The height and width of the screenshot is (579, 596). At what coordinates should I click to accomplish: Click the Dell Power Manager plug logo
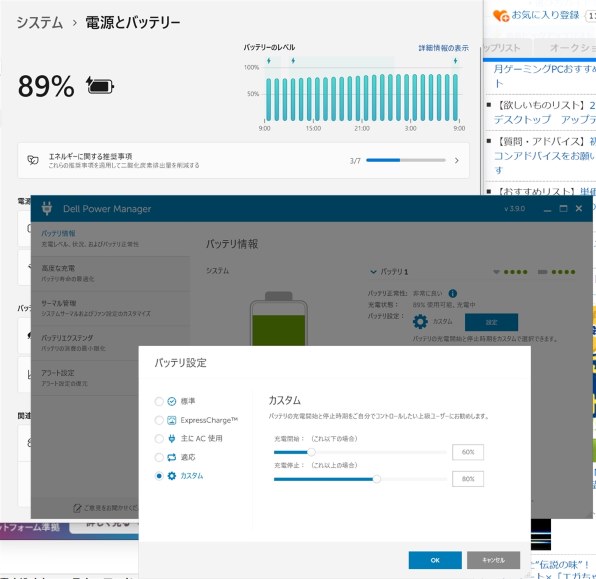[x=47, y=209]
